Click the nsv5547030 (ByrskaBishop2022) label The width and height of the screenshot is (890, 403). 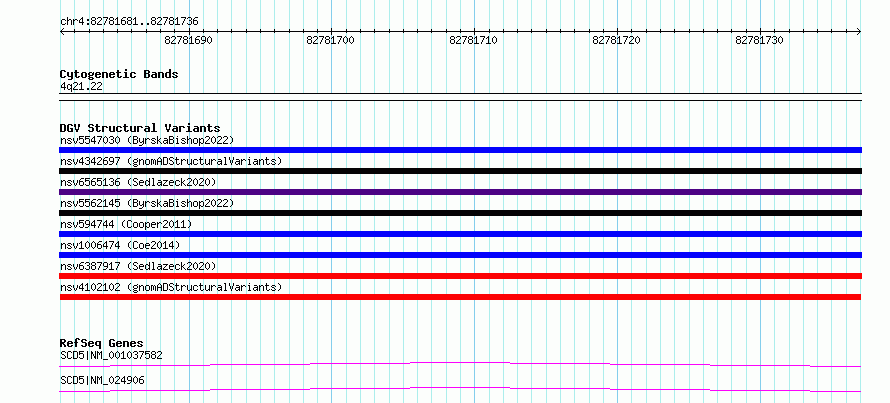147,140
